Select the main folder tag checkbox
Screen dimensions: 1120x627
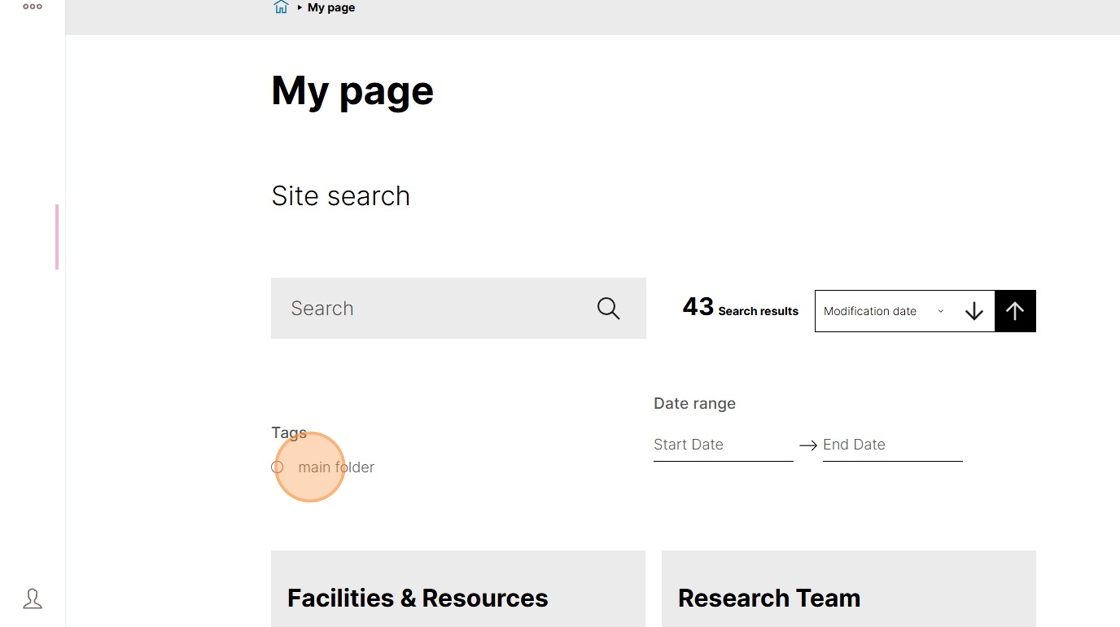tap(277, 467)
